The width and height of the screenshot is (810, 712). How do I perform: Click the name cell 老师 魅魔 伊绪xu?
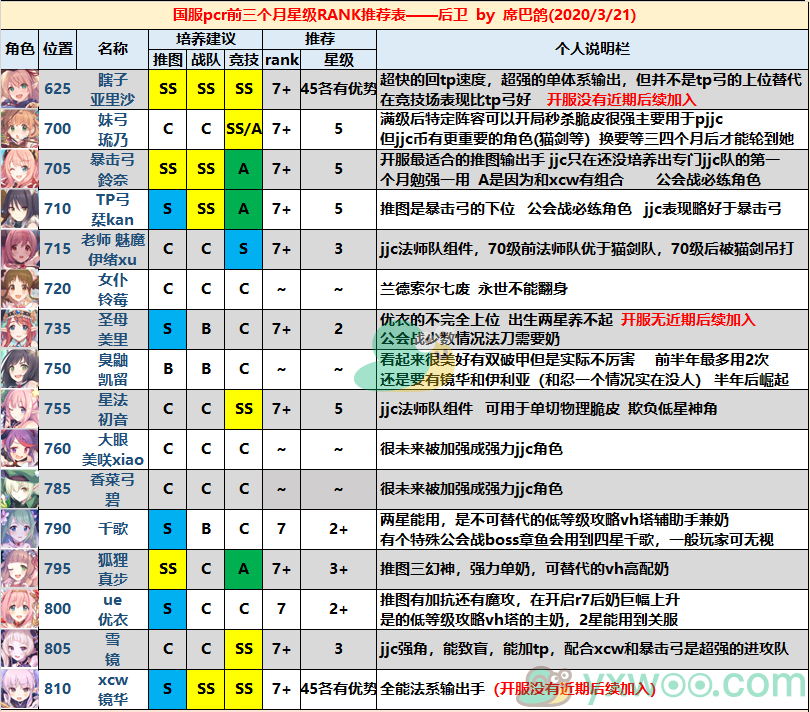[113, 249]
